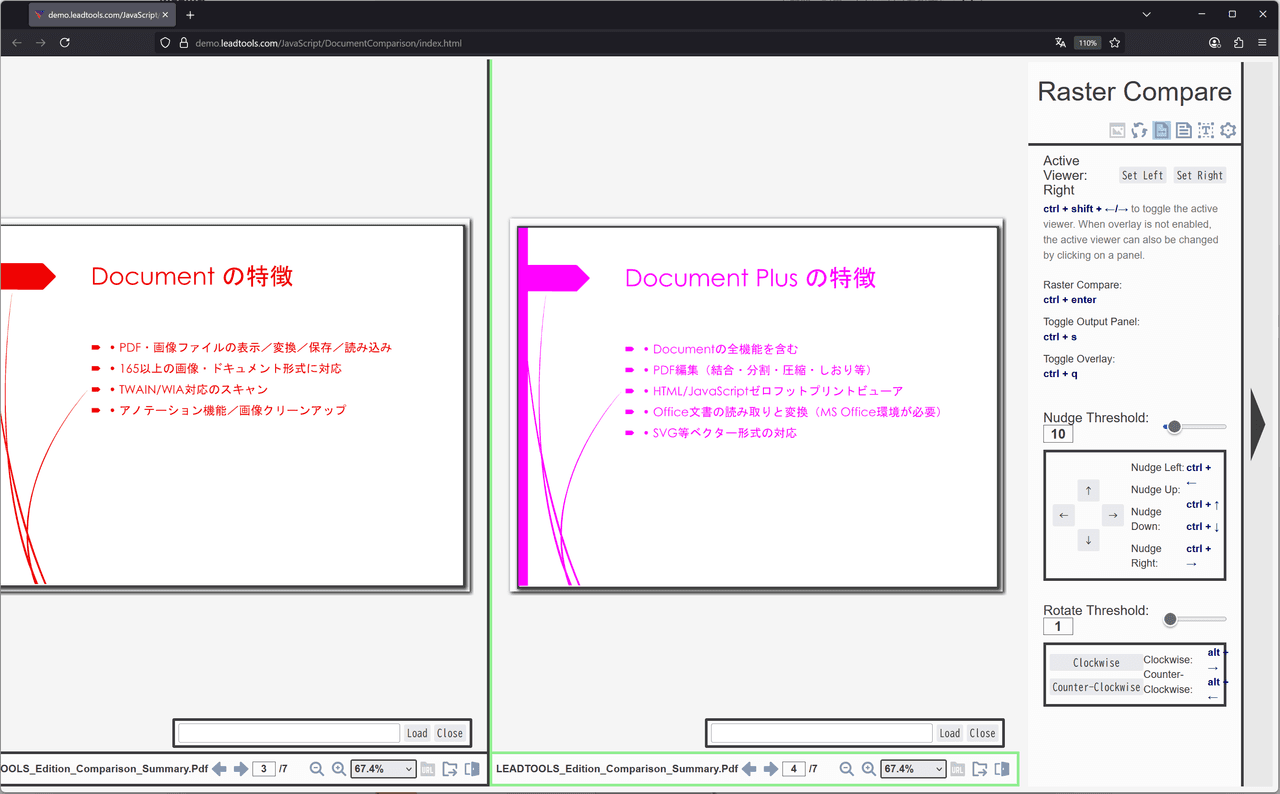1280x794 pixels.
Task: Open a new browser tab
Action: click(190, 15)
